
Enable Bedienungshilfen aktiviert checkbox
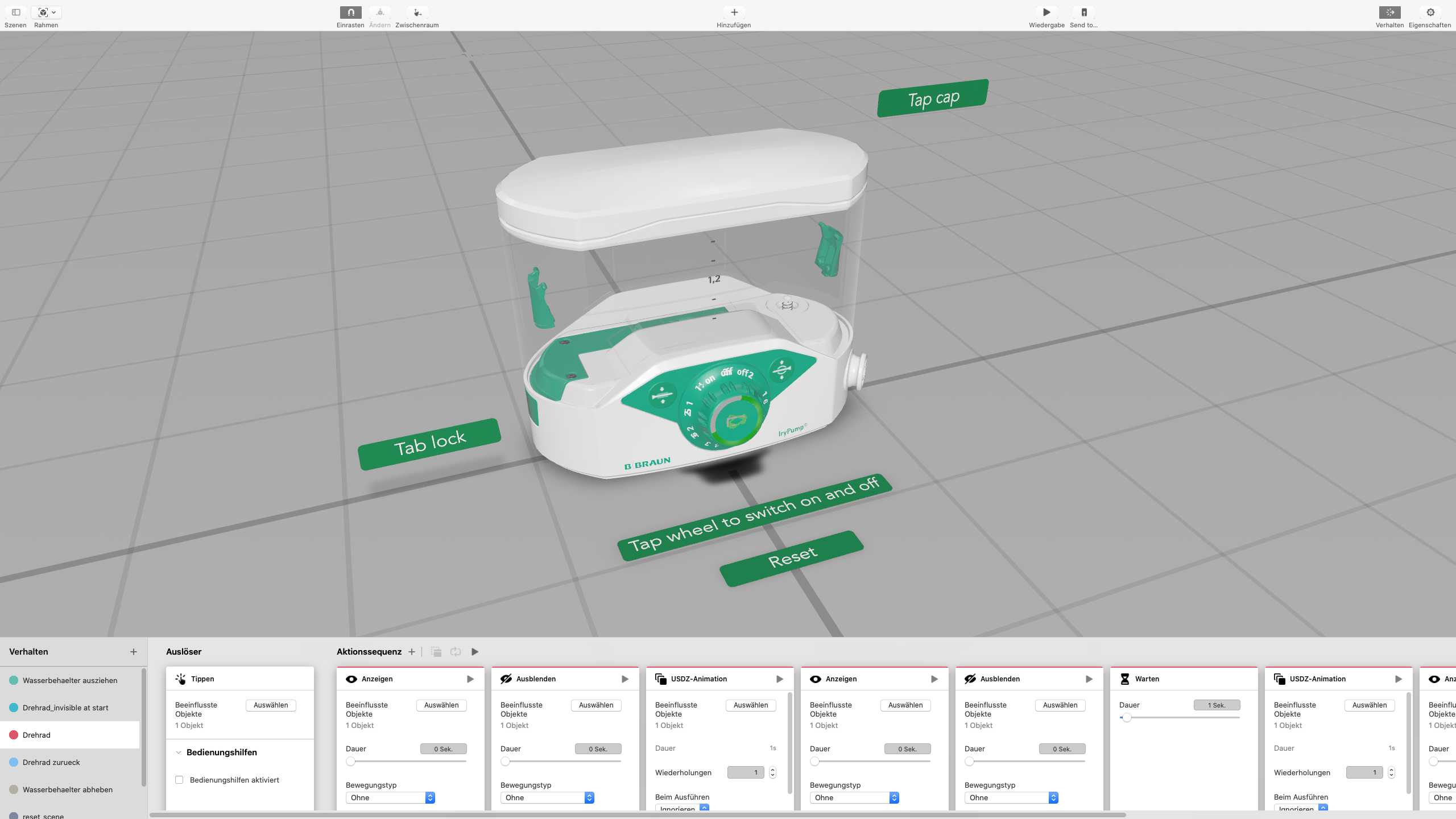point(179,780)
